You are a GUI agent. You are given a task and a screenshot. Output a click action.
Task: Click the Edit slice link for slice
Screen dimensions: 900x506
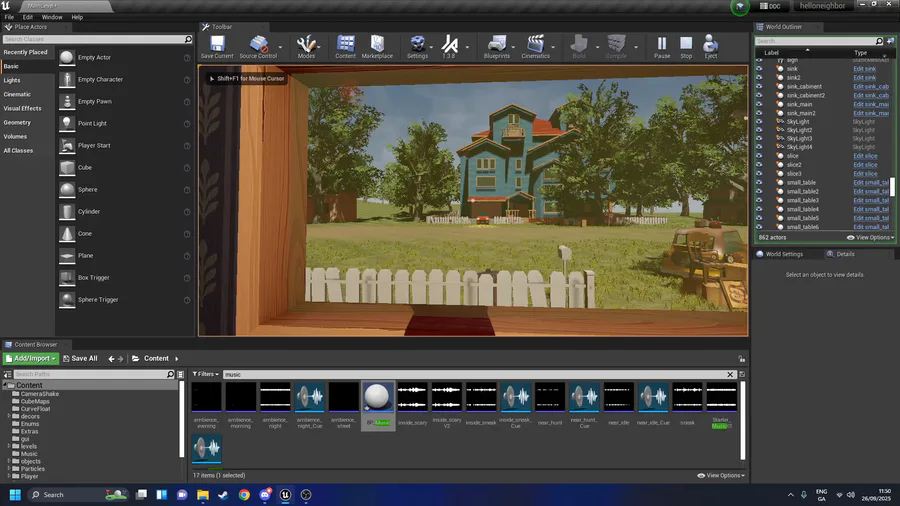point(865,156)
